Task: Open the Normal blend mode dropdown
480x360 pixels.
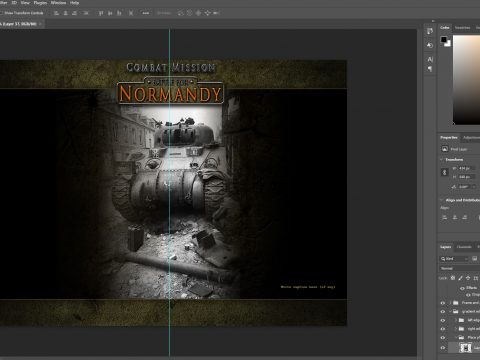Action: pyautogui.click(x=460, y=268)
